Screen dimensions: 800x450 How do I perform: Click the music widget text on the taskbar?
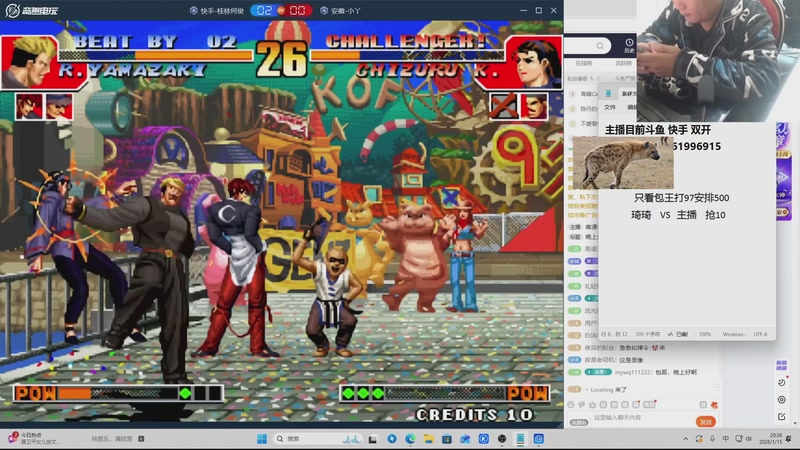[111, 439]
